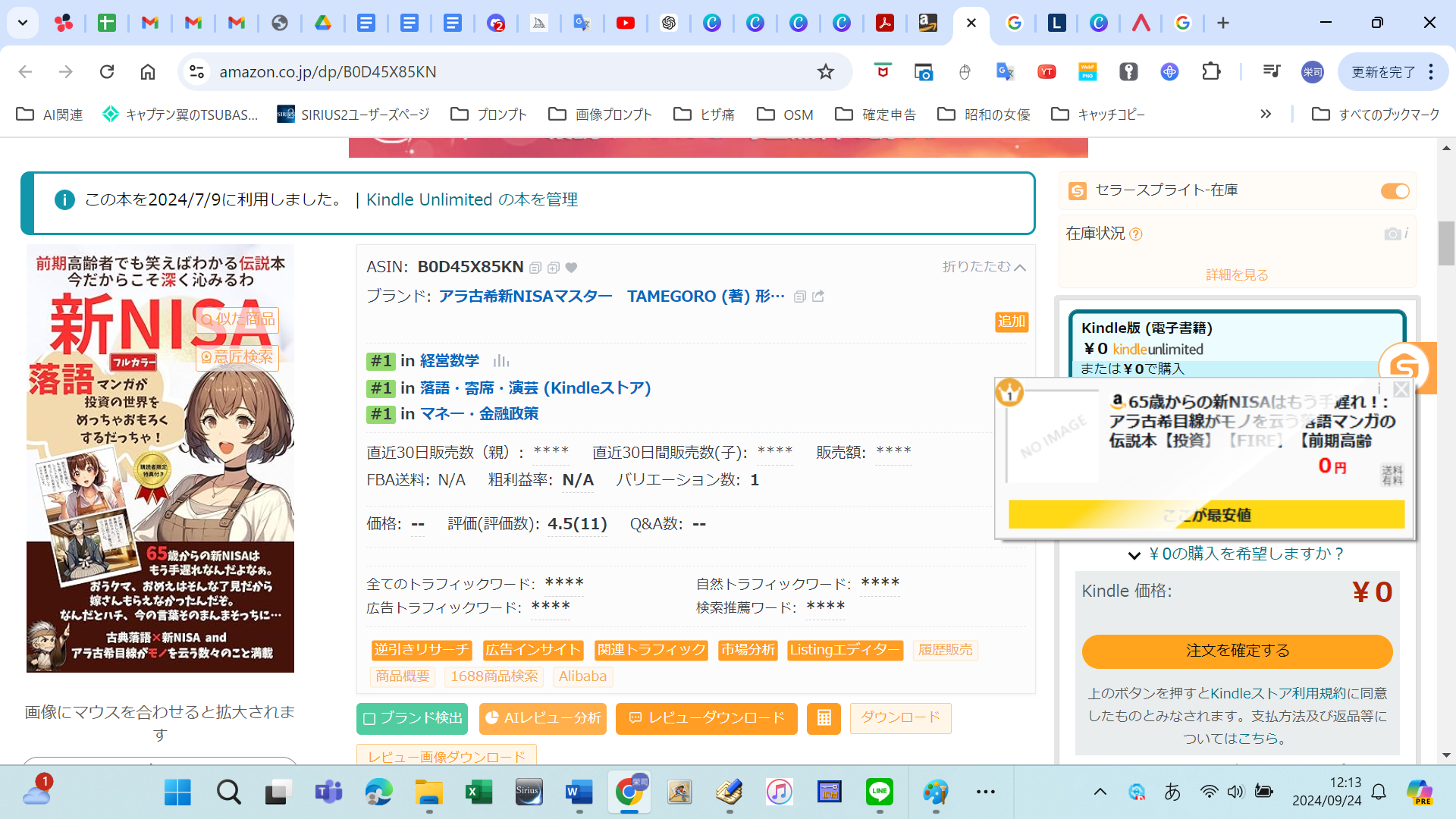Open the Google Drive tab

pos(323,23)
